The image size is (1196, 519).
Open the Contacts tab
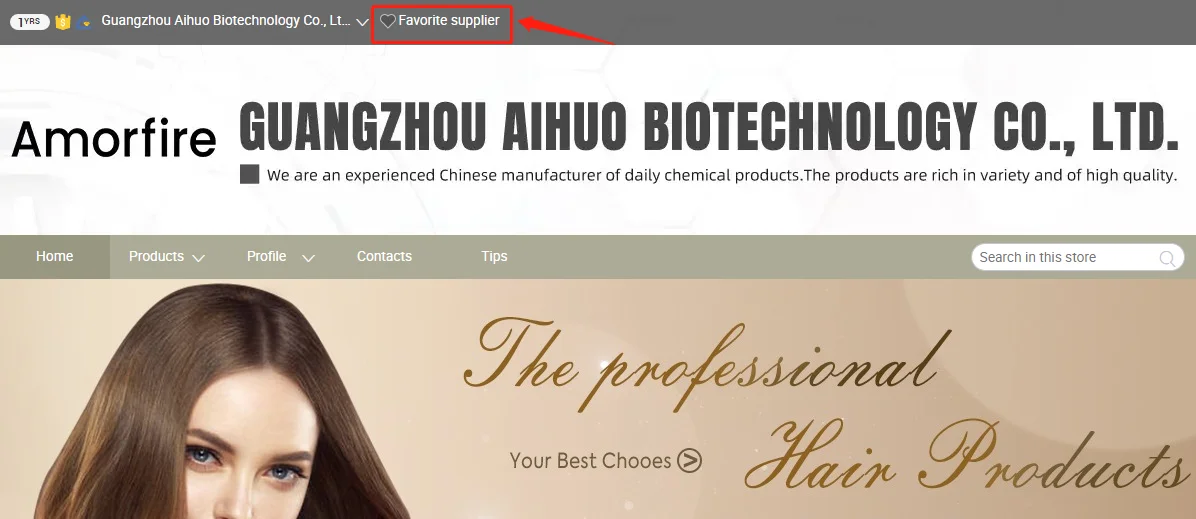[x=384, y=256]
